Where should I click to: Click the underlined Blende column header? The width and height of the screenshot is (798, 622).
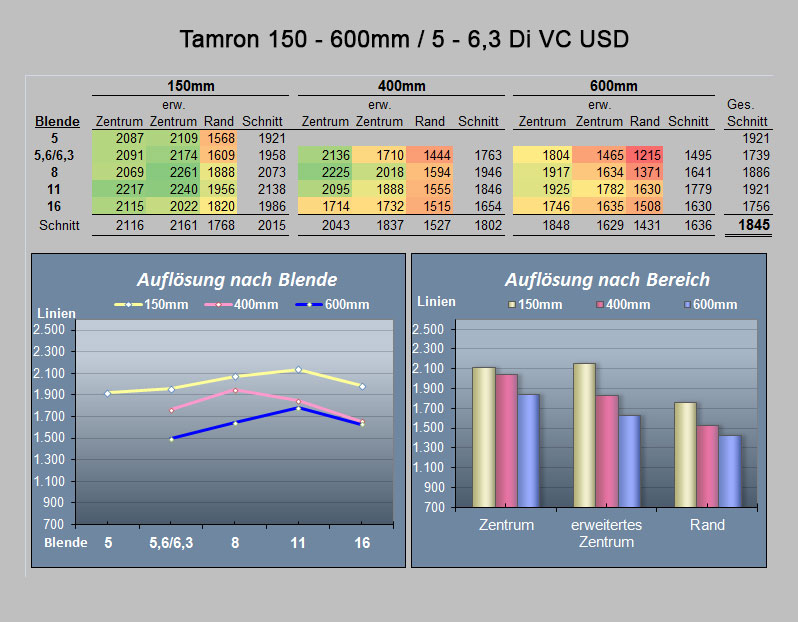coord(57,121)
